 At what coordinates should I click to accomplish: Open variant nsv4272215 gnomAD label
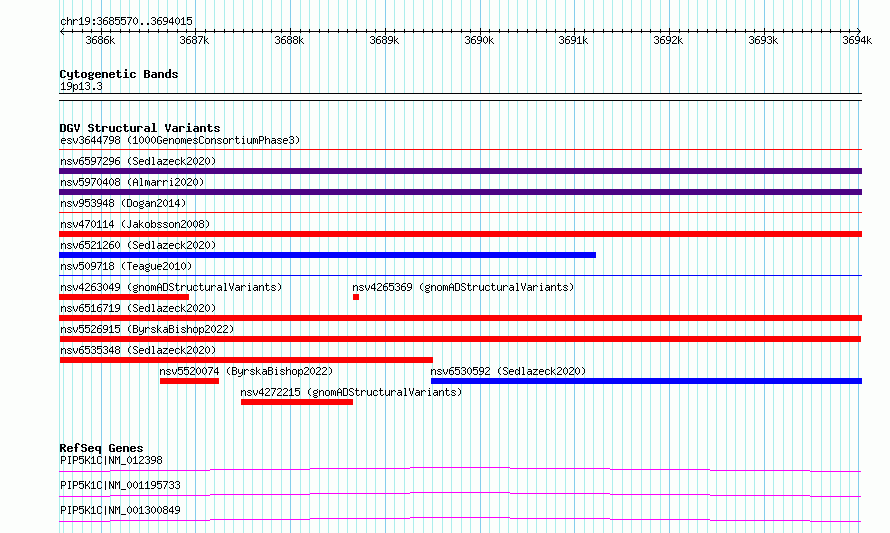351,392
